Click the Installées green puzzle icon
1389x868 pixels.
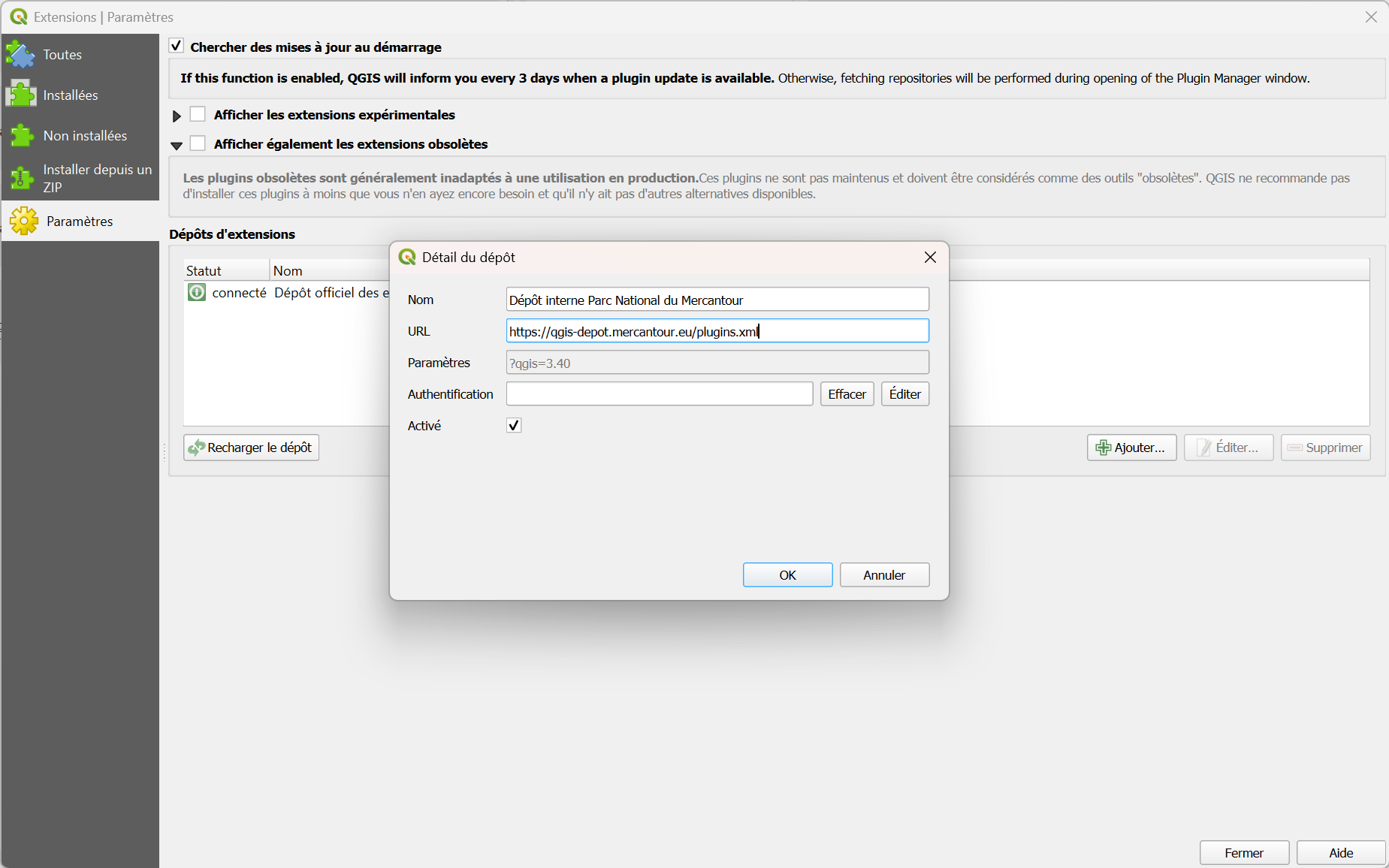pos(20,95)
